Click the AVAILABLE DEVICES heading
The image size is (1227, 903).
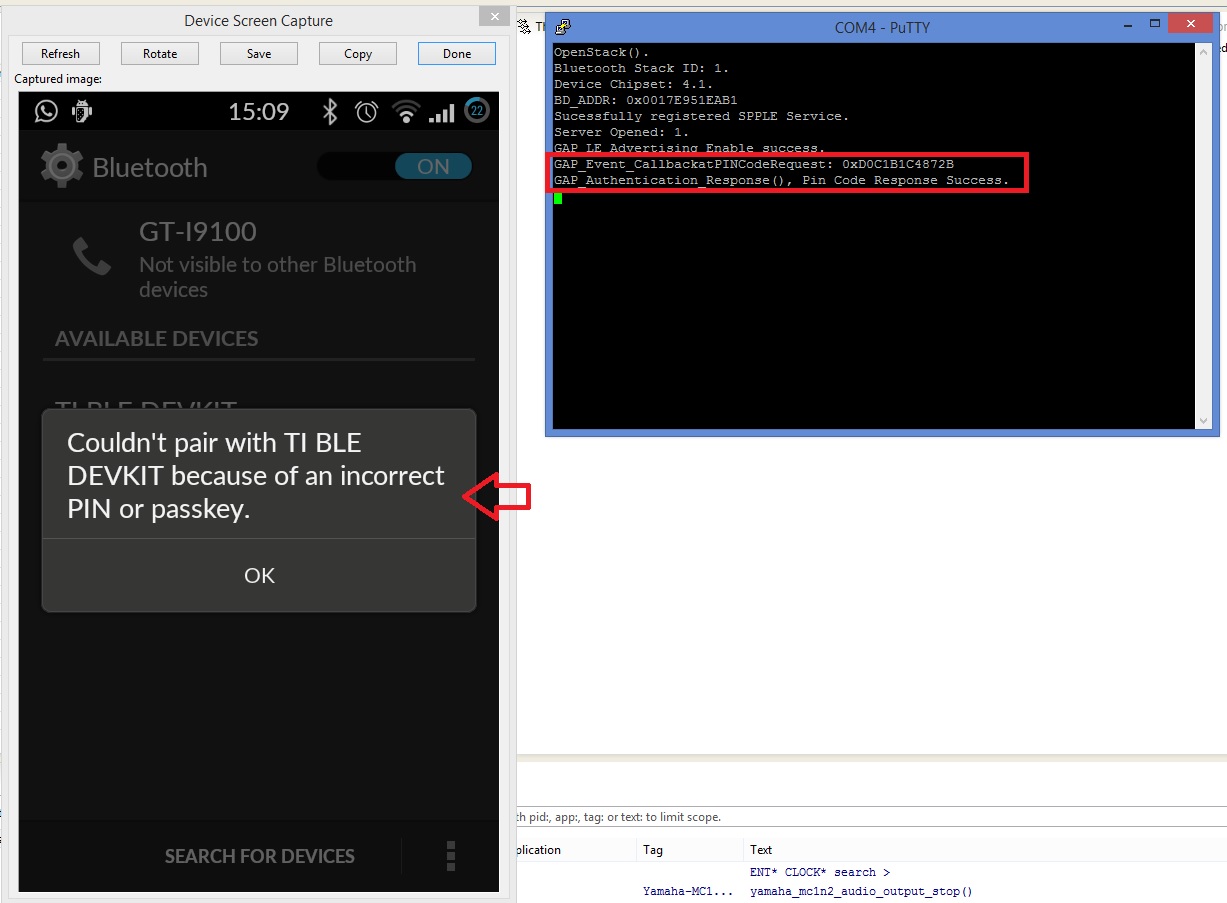click(157, 338)
